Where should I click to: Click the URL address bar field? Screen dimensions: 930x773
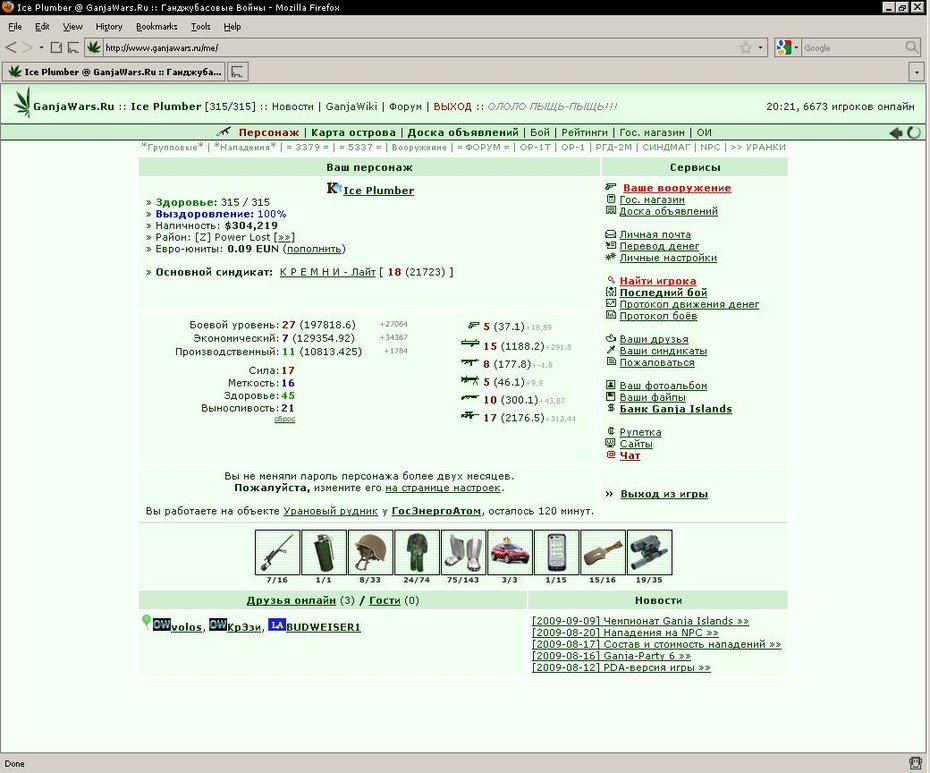[419, 47]
